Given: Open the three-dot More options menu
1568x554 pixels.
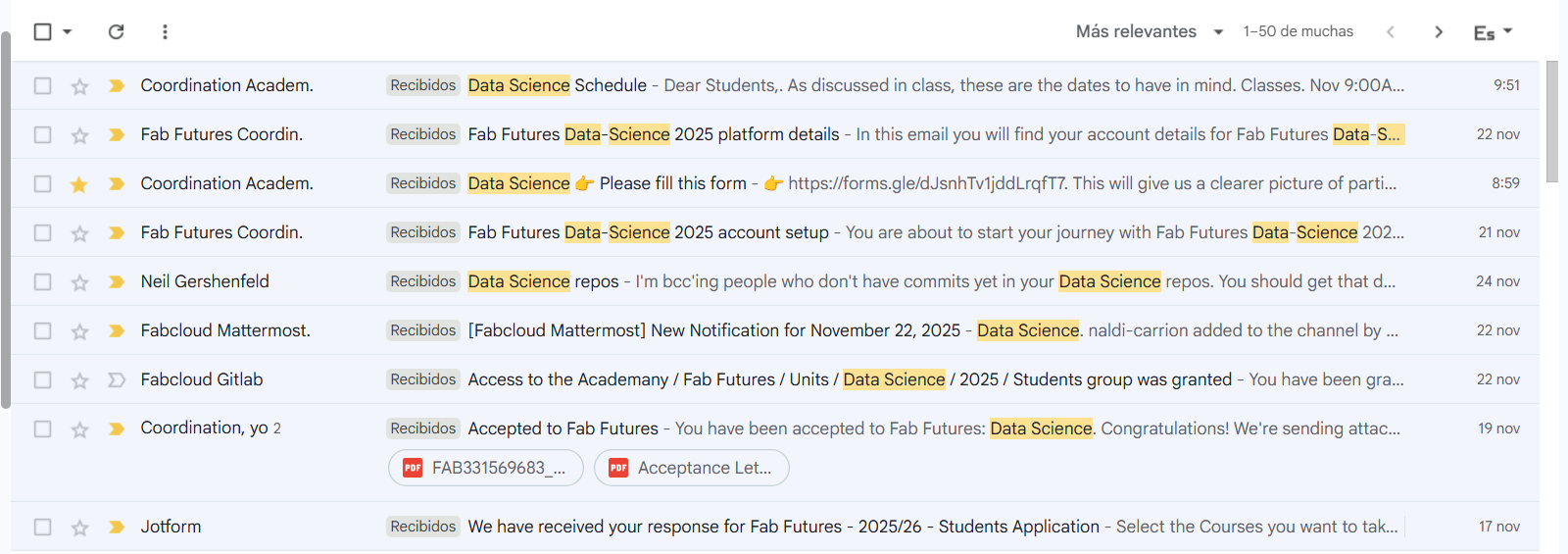Looking at the screenshot, I should [165, 31].
